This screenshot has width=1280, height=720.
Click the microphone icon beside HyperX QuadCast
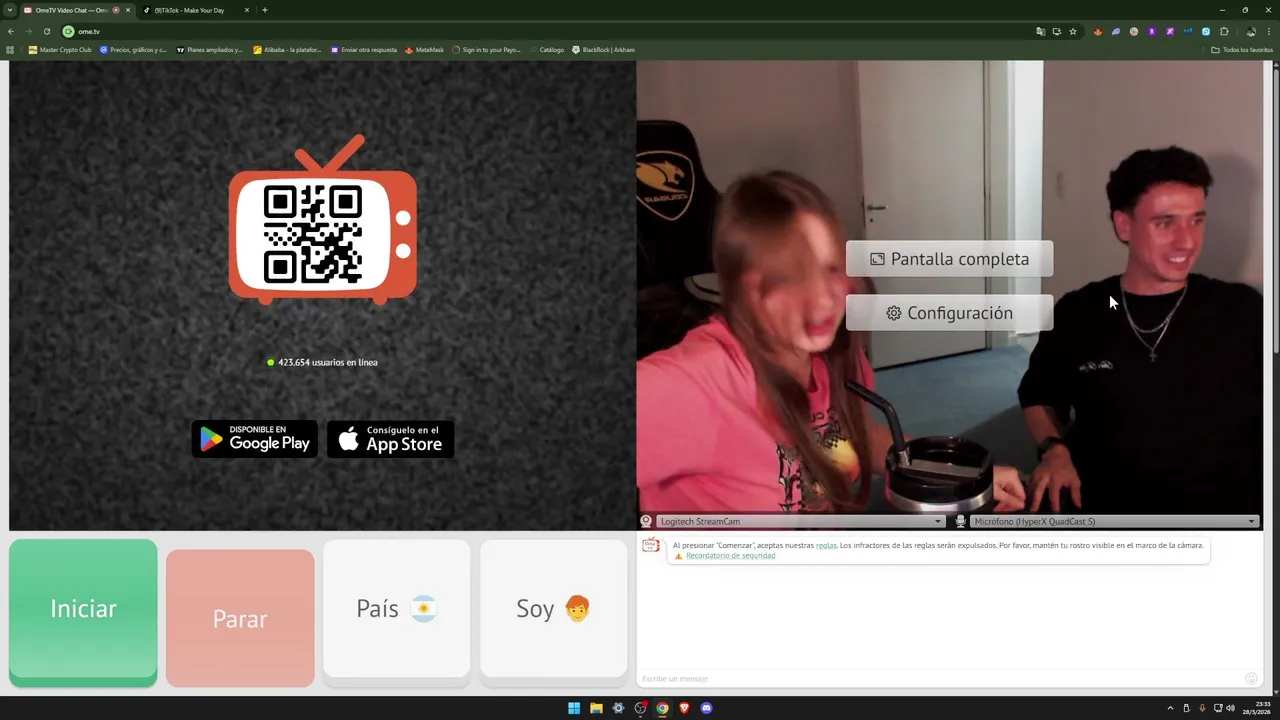pos(960,521)
